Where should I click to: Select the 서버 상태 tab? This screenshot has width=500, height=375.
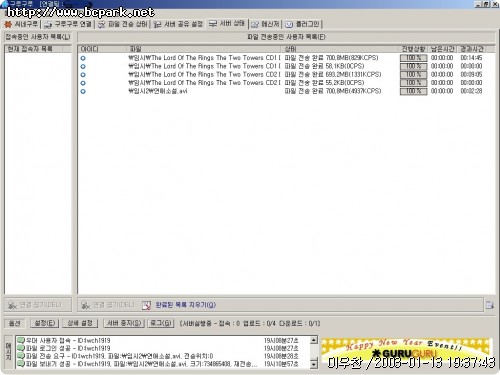click(227, 24)
